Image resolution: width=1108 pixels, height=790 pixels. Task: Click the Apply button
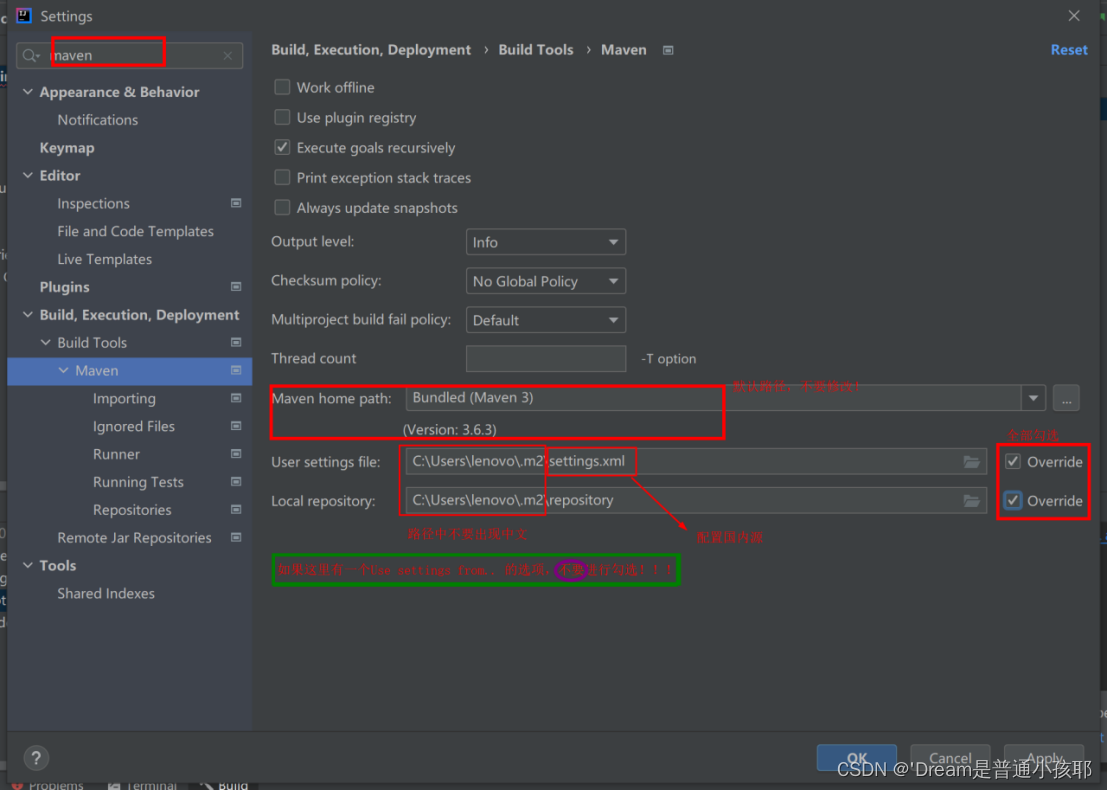1044,758
